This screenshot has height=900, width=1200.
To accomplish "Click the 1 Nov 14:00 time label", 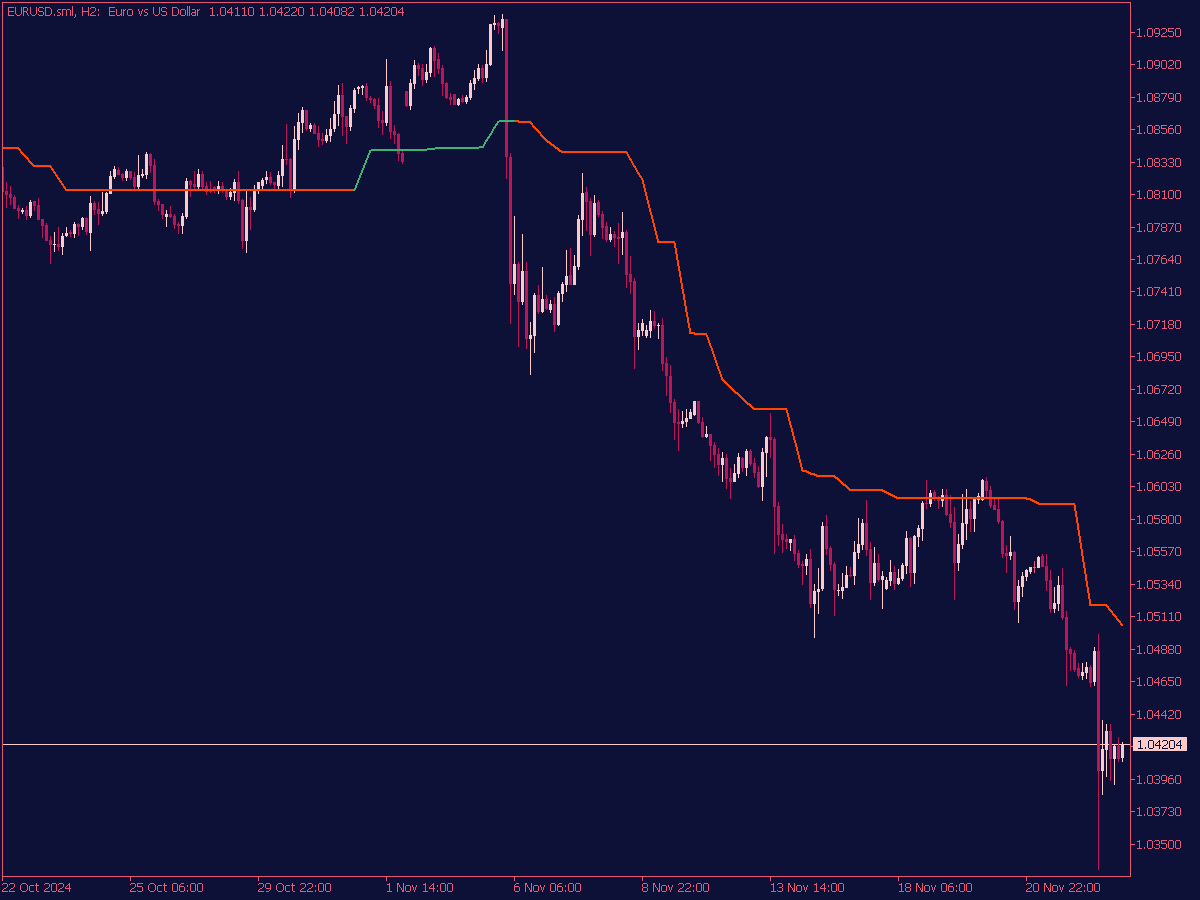I will pos(420,887).
